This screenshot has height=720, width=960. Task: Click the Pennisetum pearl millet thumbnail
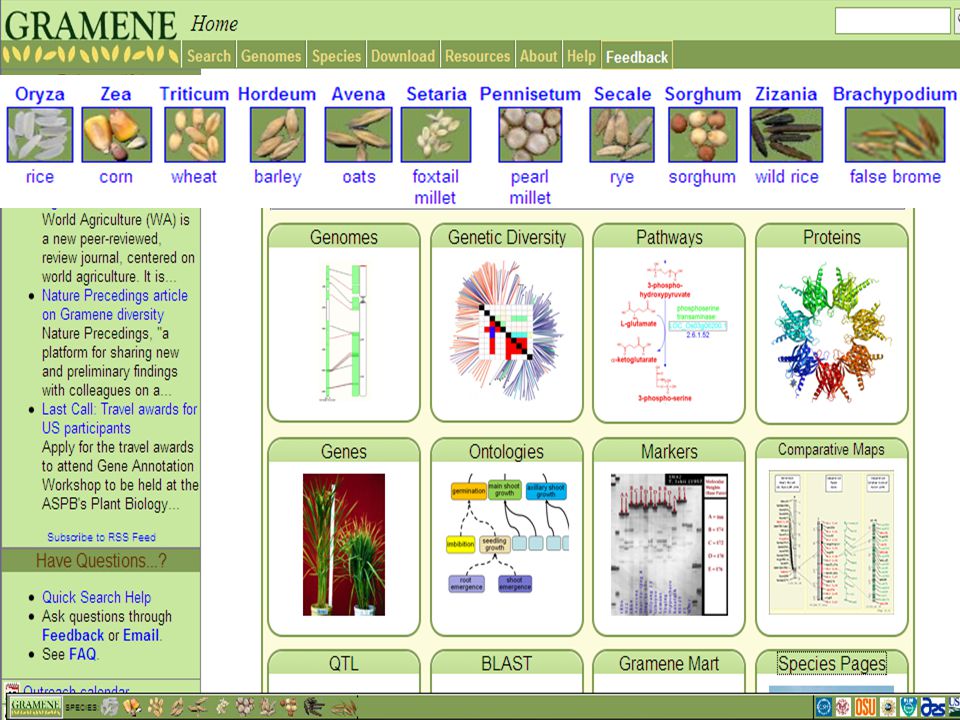click(530, 135)
